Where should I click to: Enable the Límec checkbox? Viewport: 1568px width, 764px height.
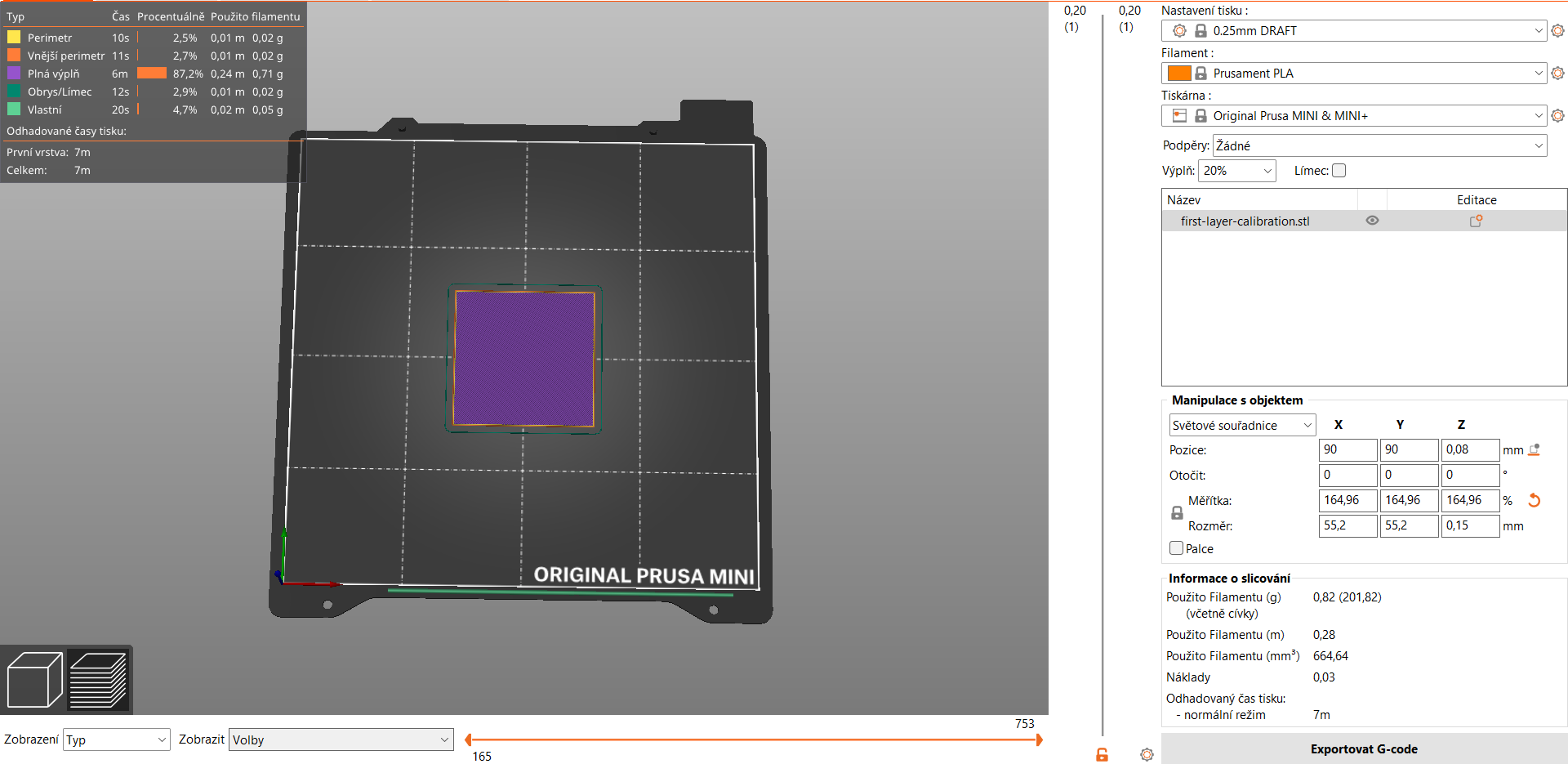click(1339, 170)
